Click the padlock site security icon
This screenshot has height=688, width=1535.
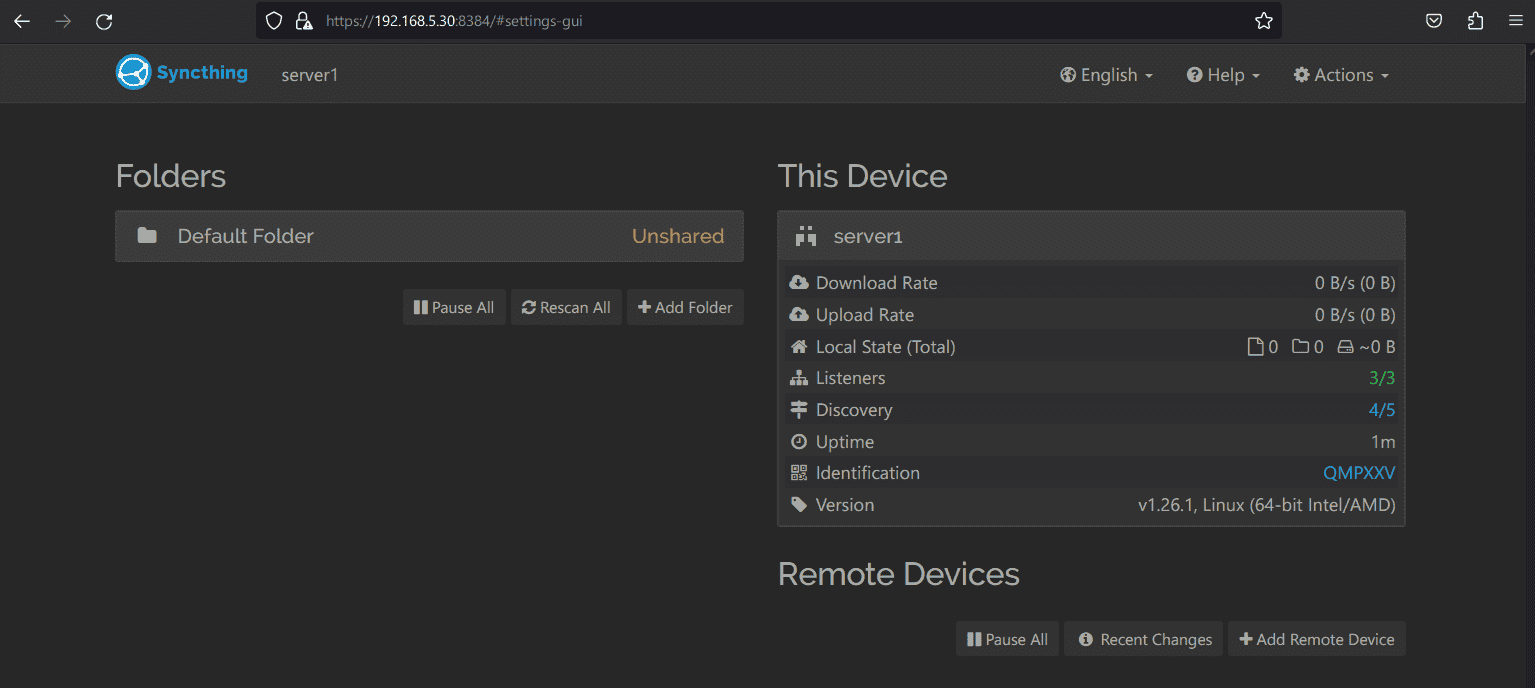pos(303,20)
